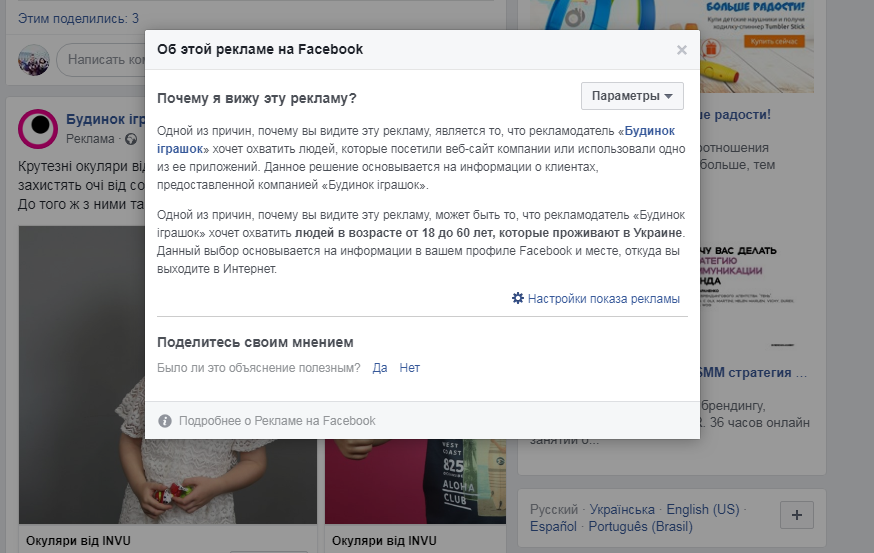Click the info icon in the dialog footer
The height and width of the screenshot is (553, 874).
click(165, 421)
